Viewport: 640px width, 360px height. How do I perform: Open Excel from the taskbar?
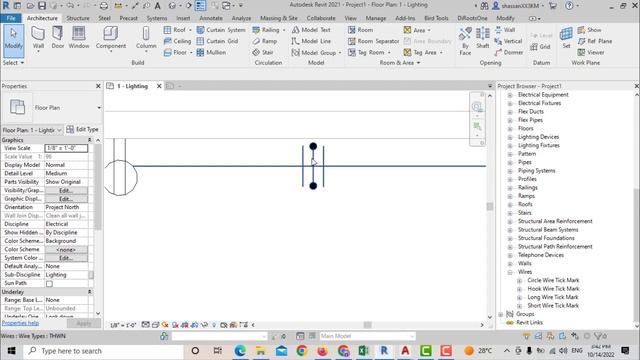[363, 351]
